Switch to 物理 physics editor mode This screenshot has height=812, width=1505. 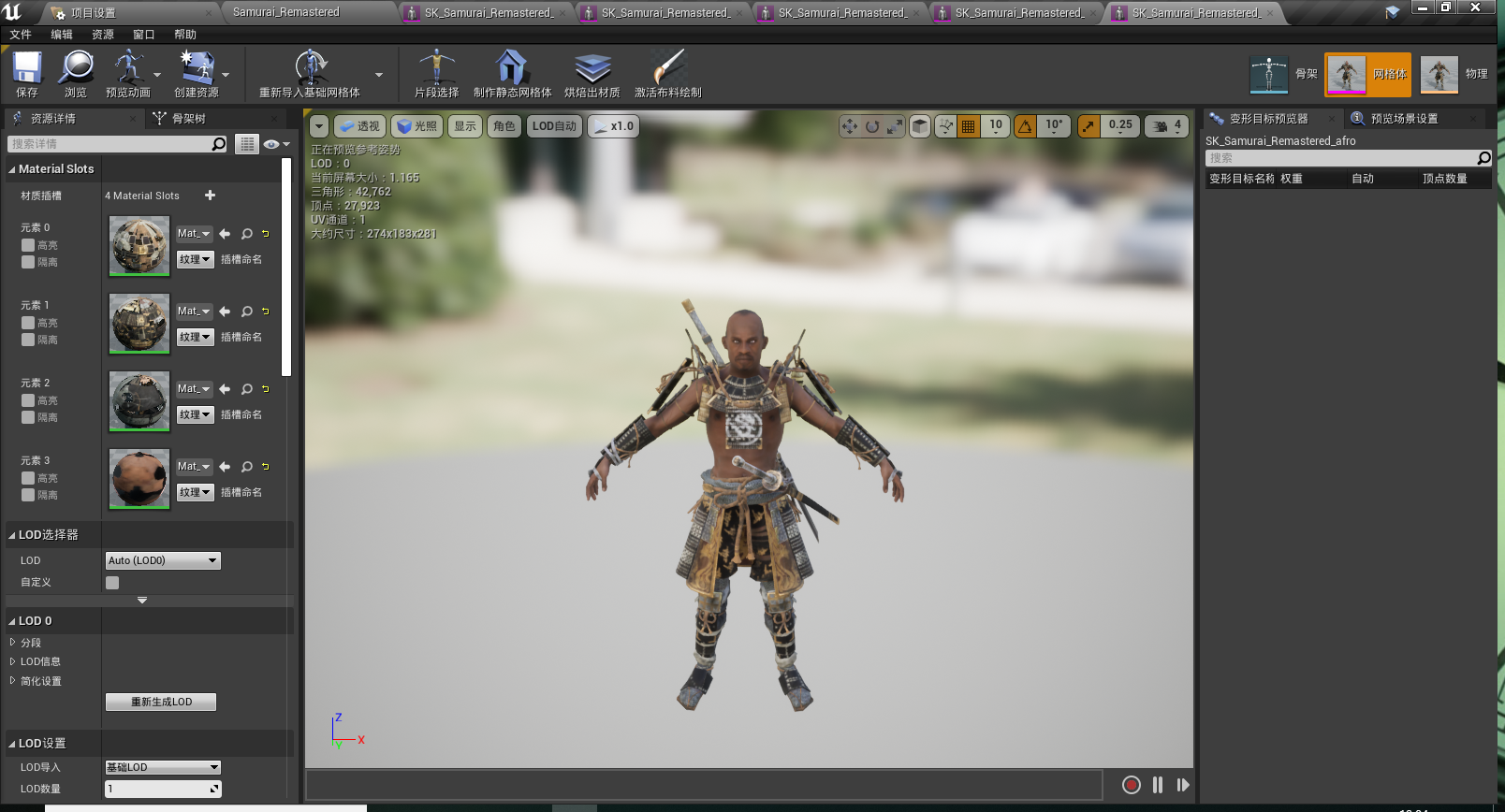[x=1439, y=74]
